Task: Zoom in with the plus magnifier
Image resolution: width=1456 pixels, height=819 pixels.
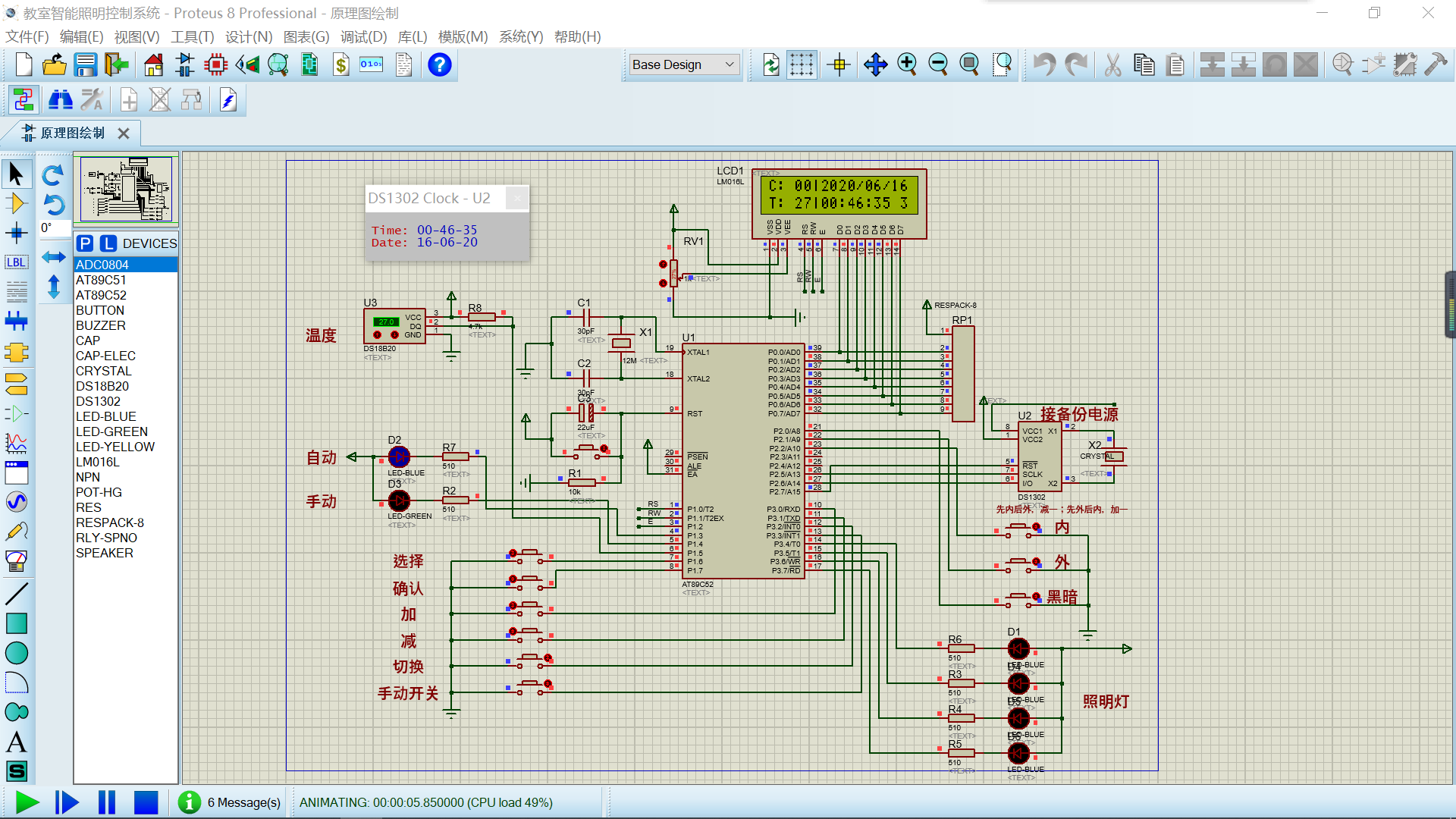Action: 907,65
